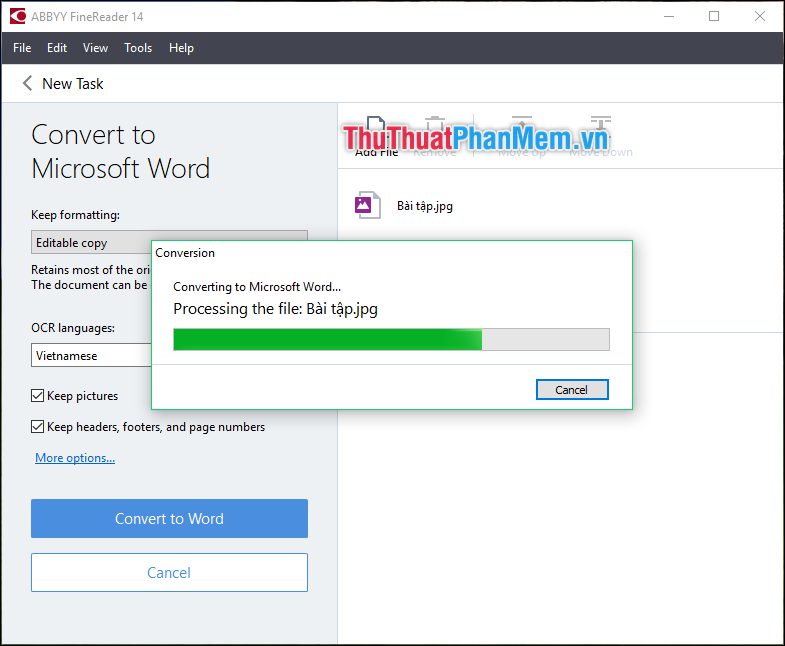Cancel the conversion in the dialog
The width and height of the screenshot is (785, 646).
click(572, 390)
